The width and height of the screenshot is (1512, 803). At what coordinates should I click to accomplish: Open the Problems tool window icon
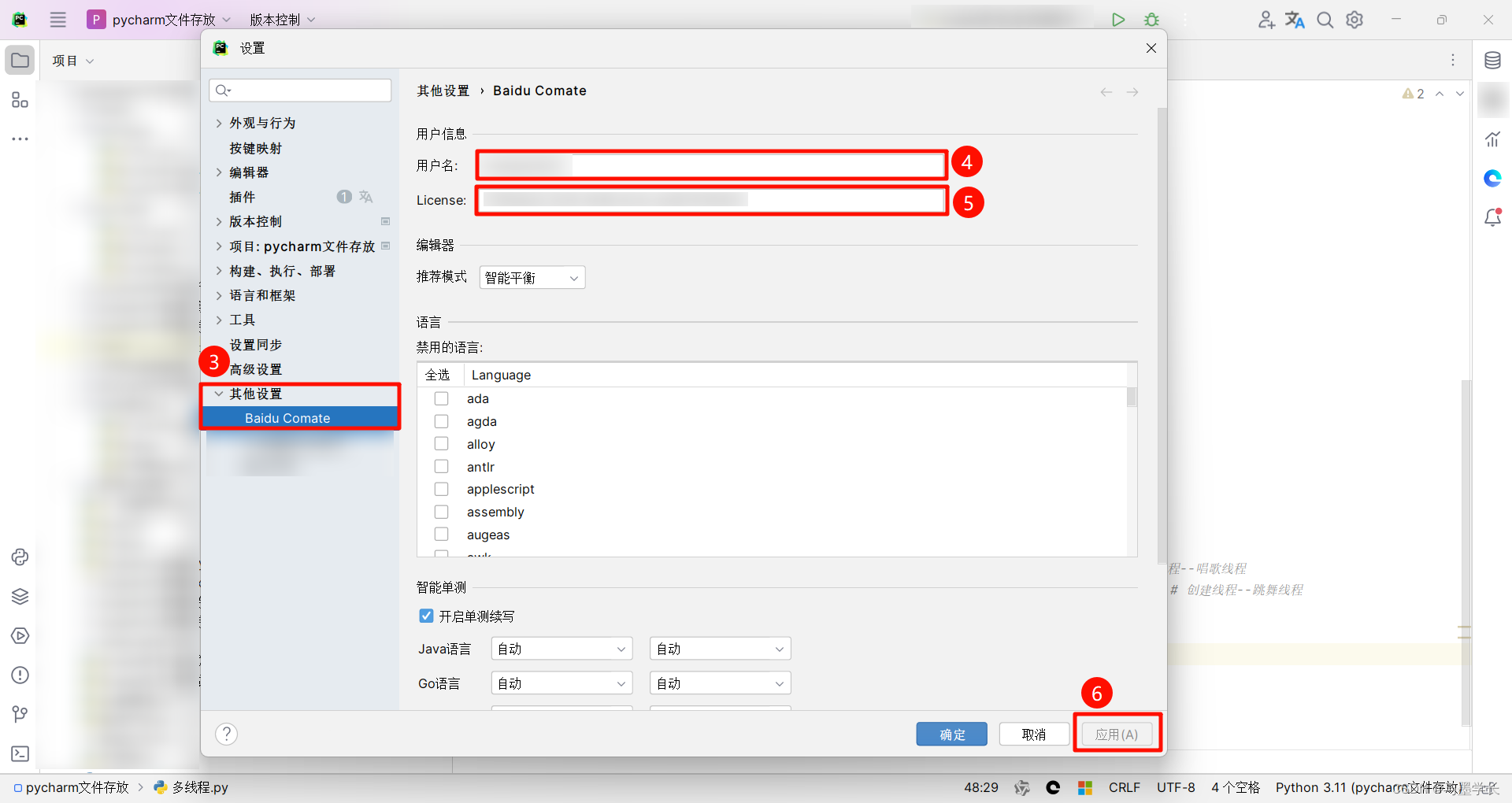tap(20, 675)
